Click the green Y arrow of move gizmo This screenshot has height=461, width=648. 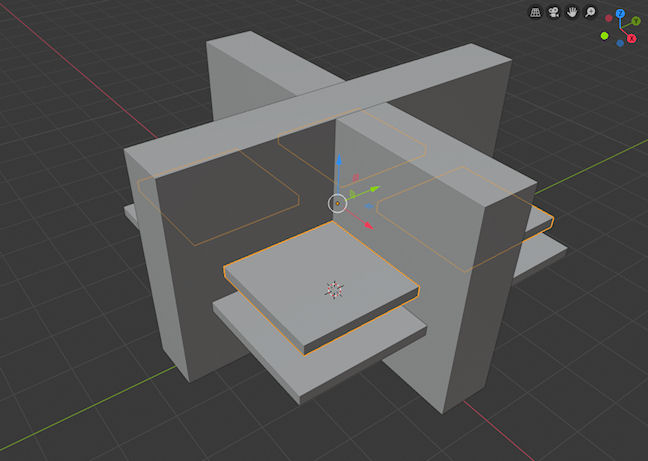tap(376, 188)
